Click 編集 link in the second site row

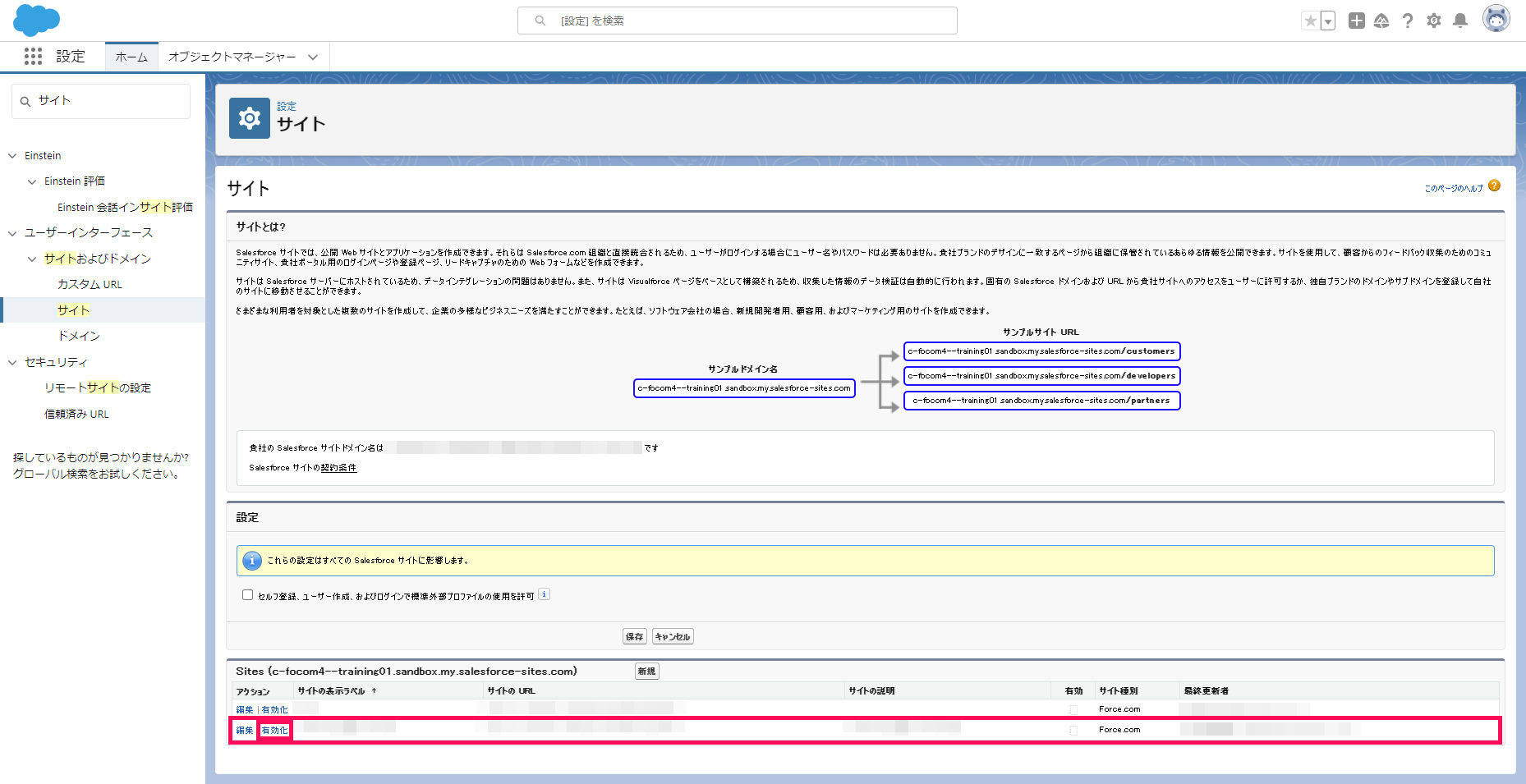pos(245,731)
